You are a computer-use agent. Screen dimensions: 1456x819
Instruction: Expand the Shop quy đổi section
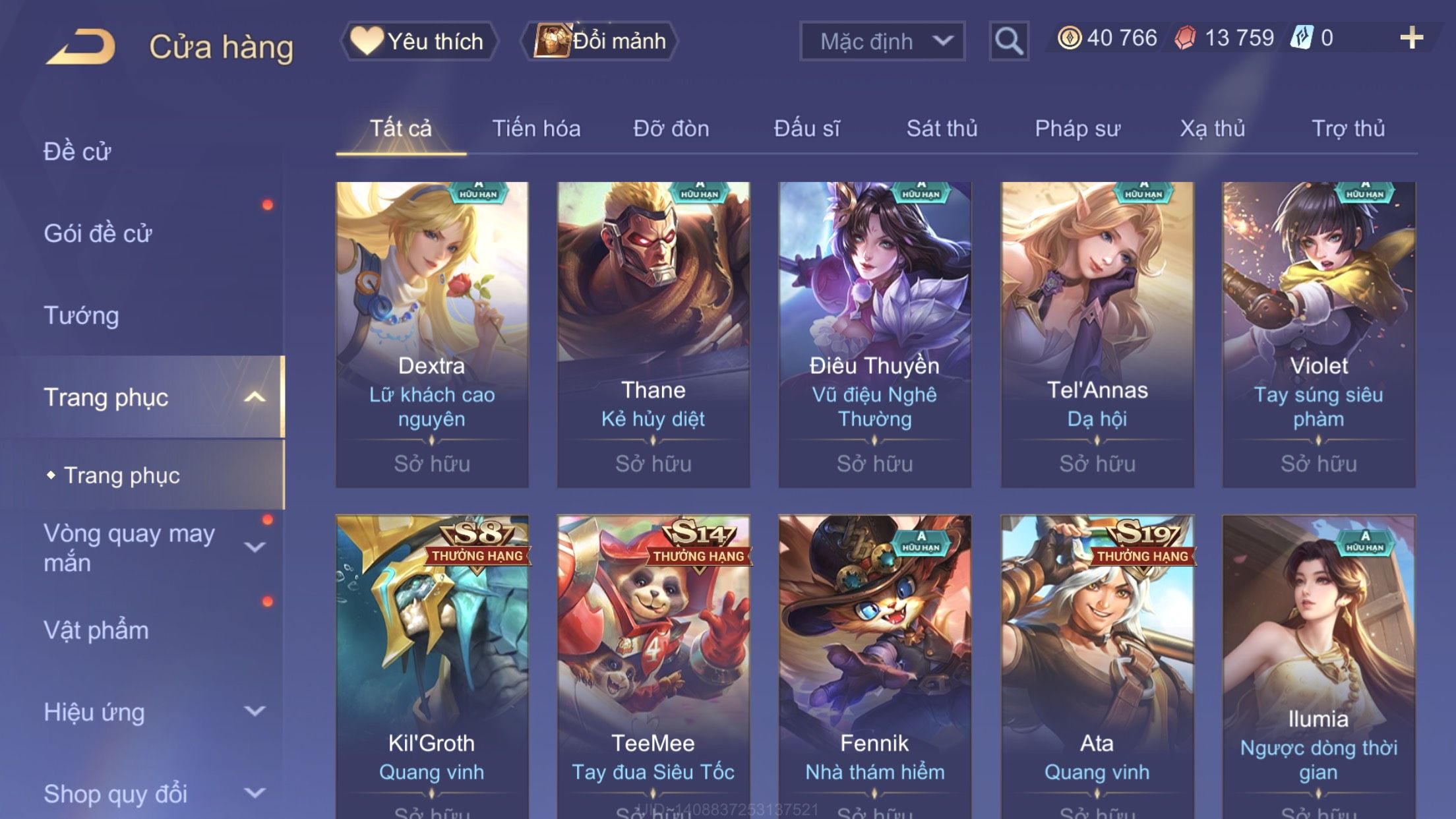tap(255, 793)
